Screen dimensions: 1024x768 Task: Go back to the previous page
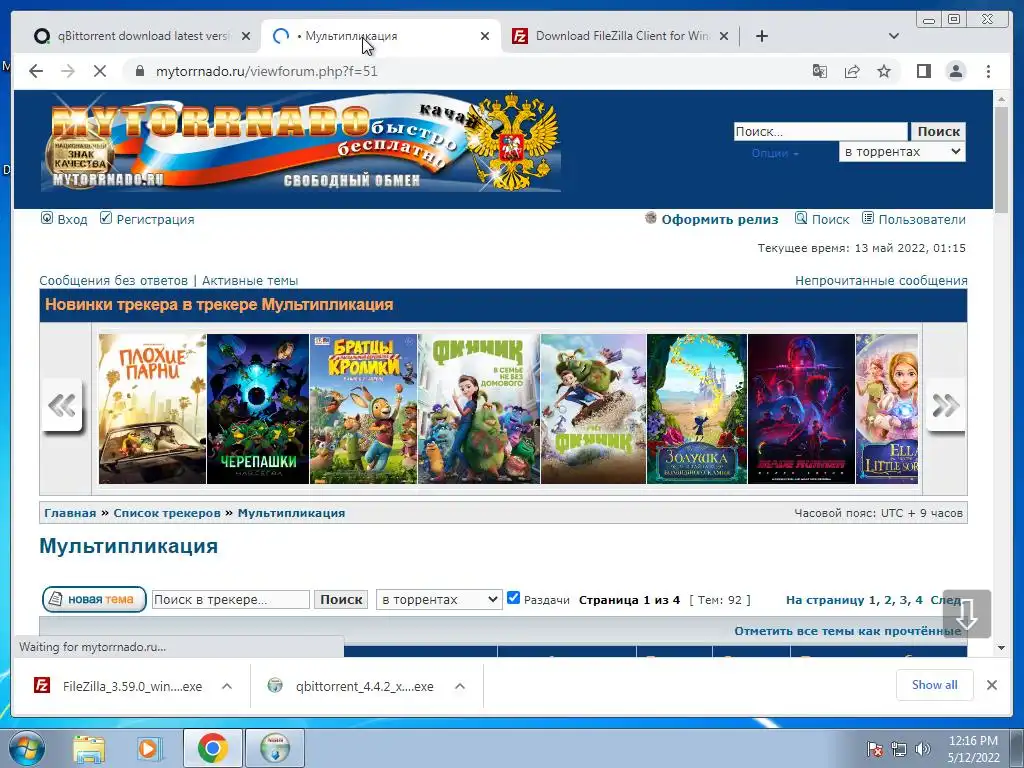[36, 71]
